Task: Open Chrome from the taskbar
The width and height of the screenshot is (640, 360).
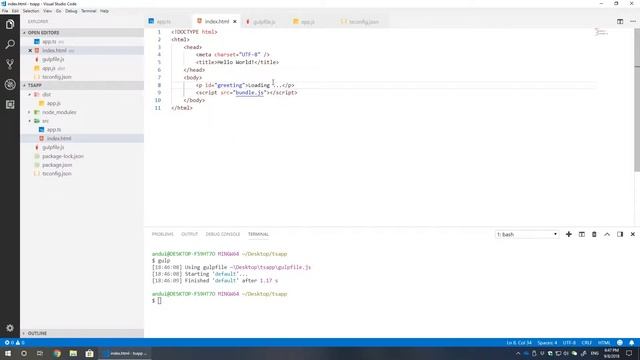Action: (57, 353)
